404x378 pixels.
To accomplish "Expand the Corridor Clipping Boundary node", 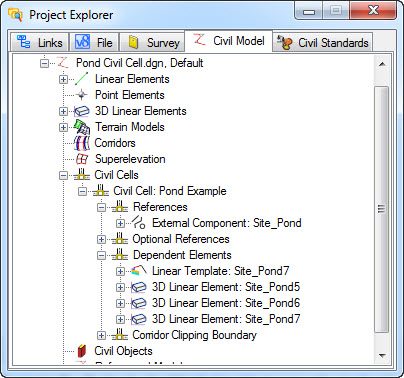I will coord(101,335).
